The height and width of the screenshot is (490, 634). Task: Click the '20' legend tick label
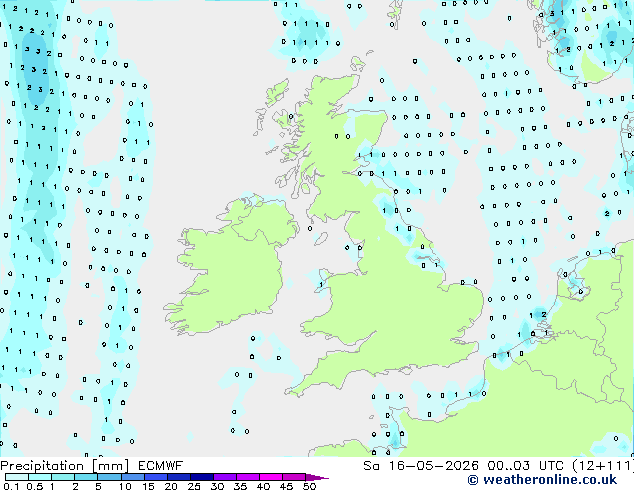[171, 486]
